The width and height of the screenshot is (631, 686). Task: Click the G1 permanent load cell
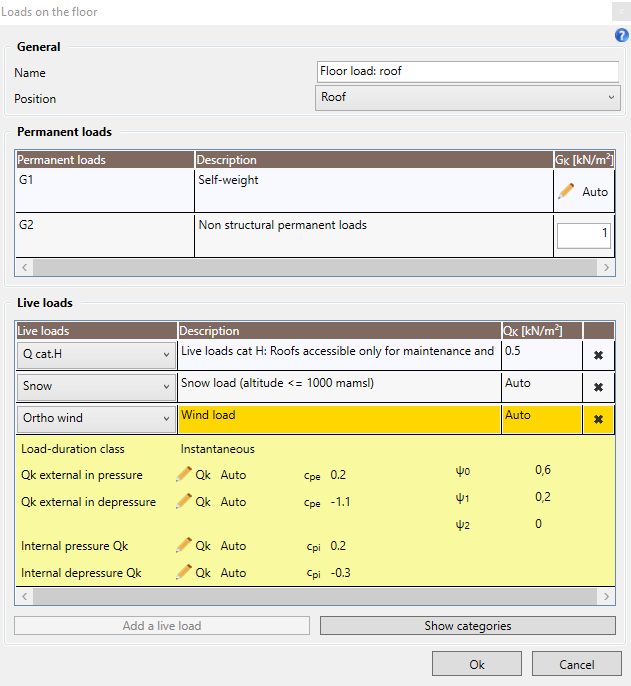105,191
